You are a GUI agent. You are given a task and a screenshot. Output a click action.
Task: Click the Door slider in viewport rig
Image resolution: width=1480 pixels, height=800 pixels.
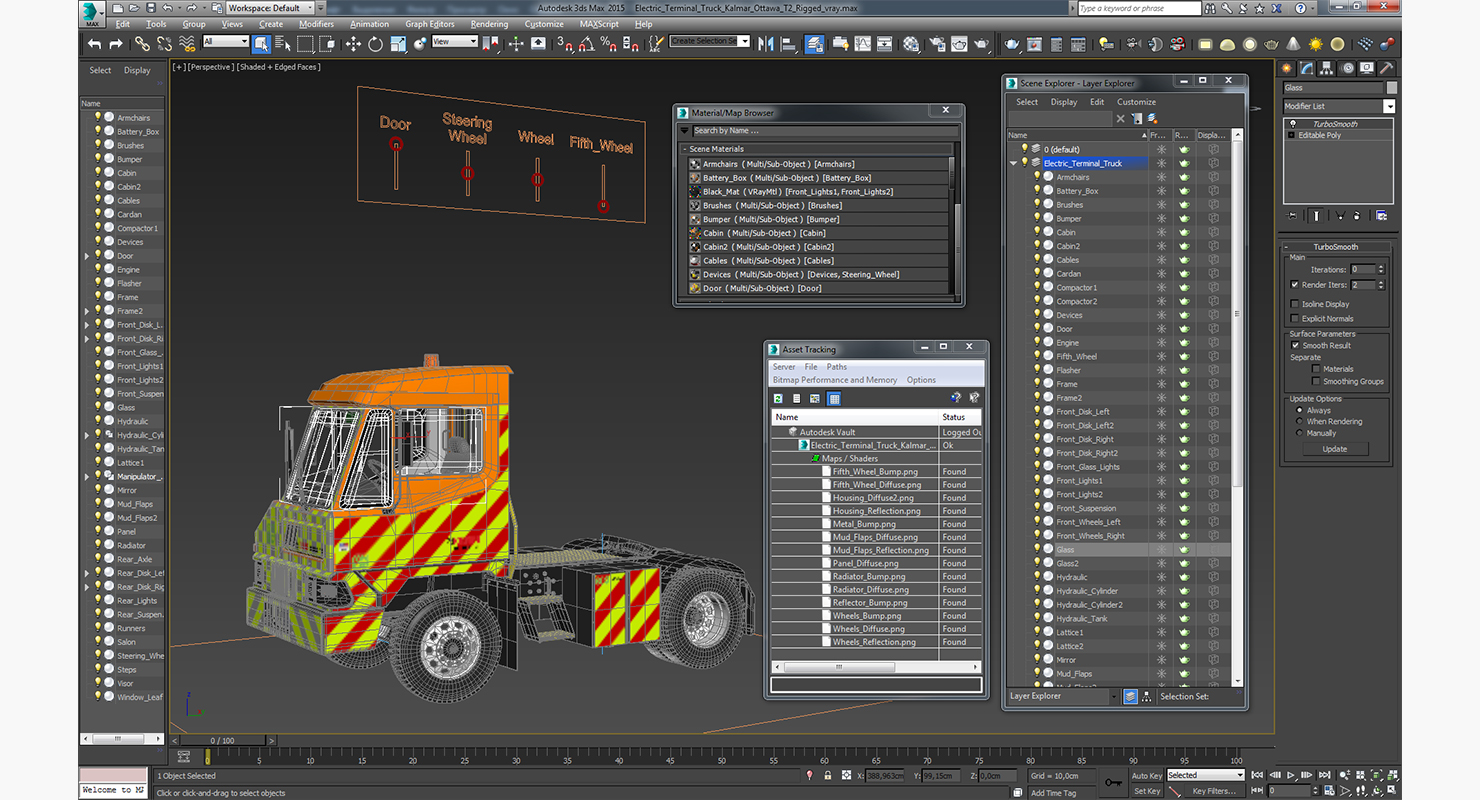396,145
